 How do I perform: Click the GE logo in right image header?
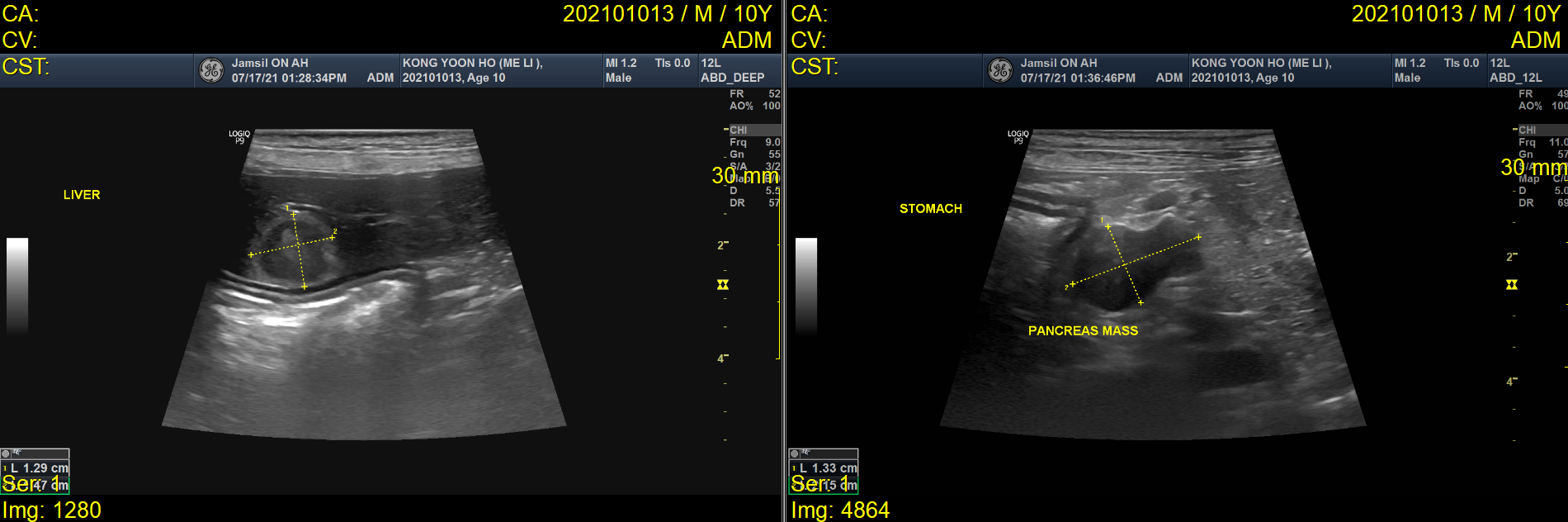pyautogui.click(x=1000, y=70)
